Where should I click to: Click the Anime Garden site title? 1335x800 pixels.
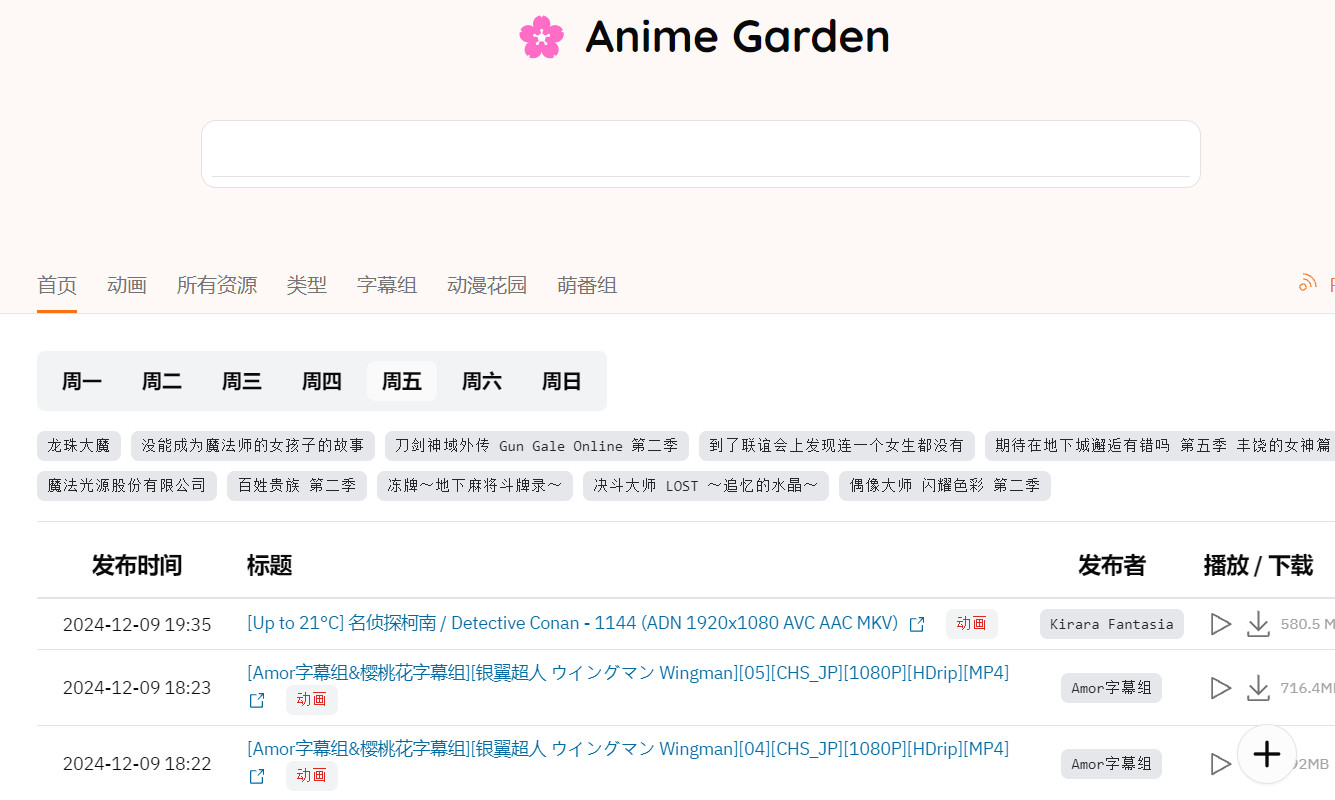[x=737, y=37]
